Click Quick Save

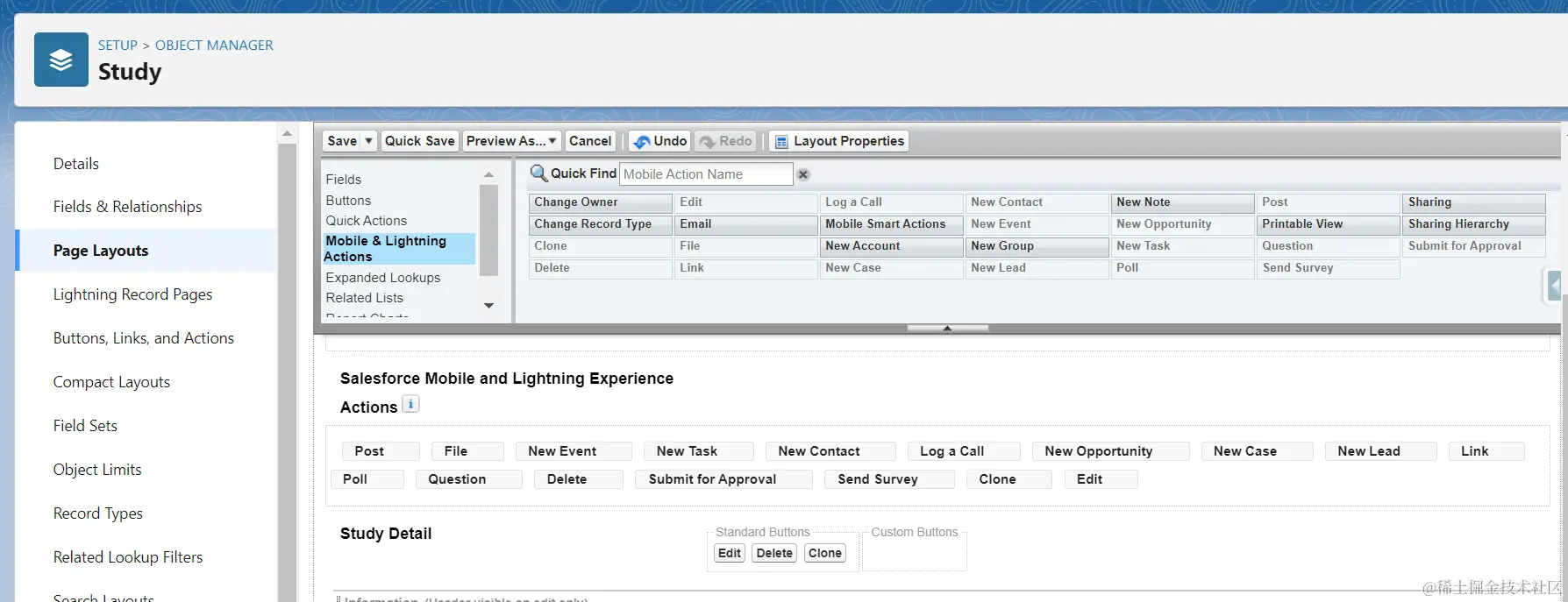pyautogui.click(x=419, y=141)
